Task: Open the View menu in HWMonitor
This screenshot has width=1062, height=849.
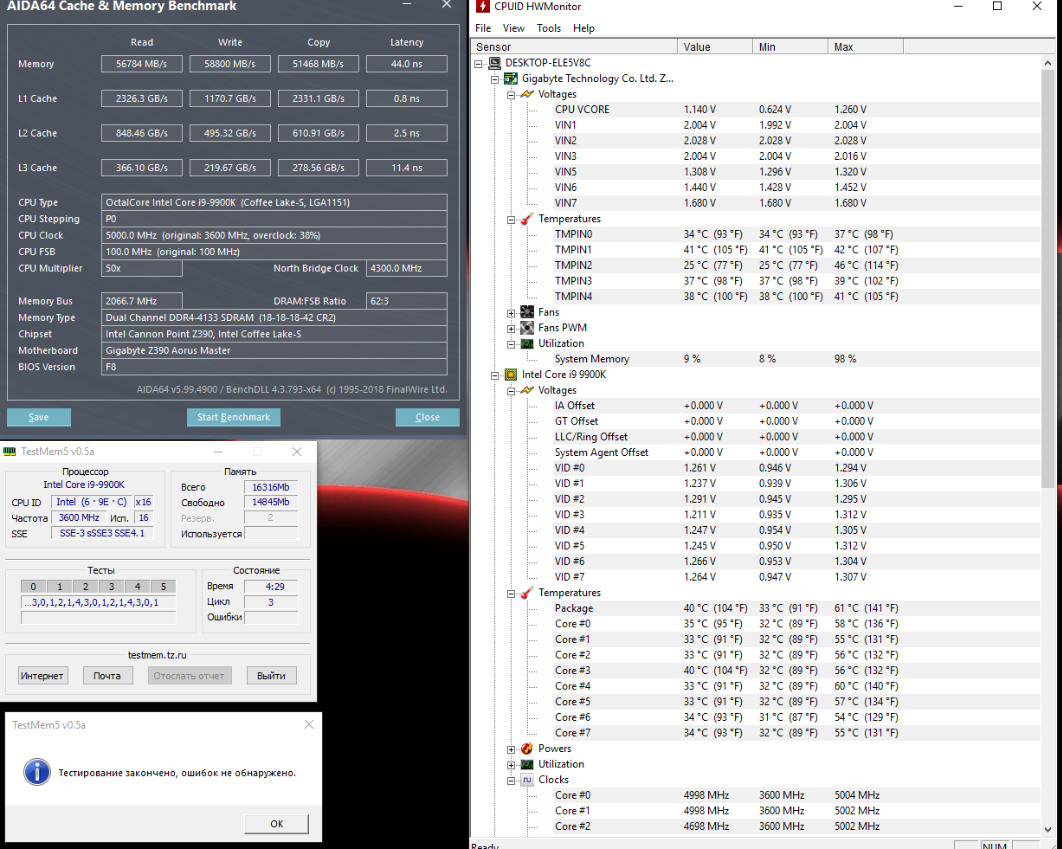Action: tap(513, 28)
